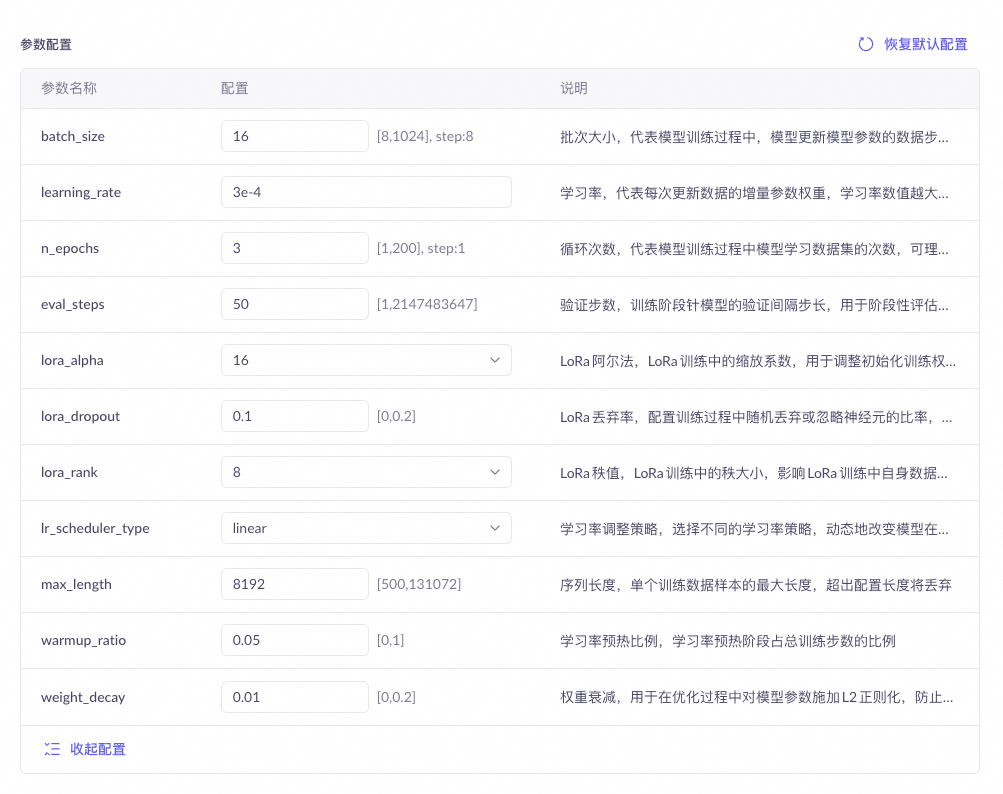Viewport: 1003px width, 794px height.
Task: Click the description starting 学习率预热比例
Action: (x=728, y=640)
